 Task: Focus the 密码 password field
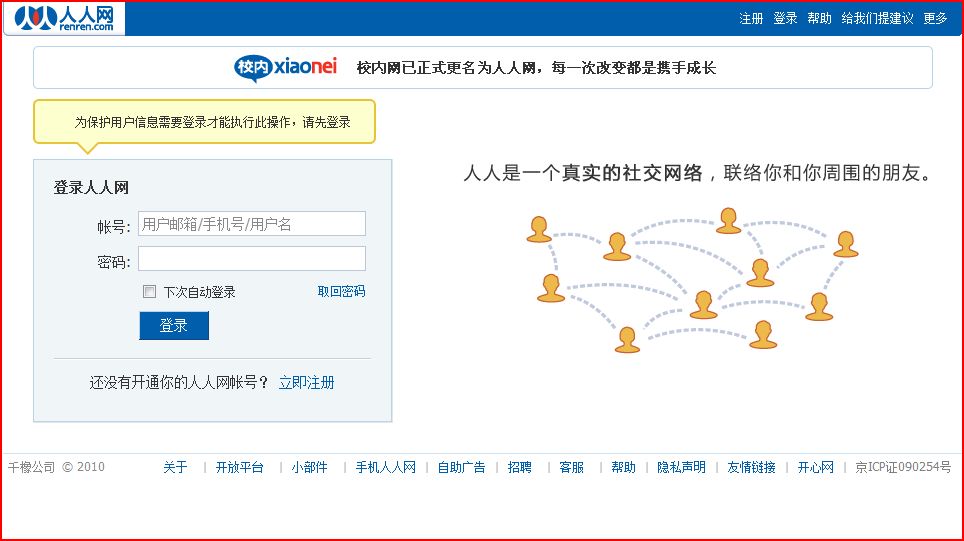(252, 259)
